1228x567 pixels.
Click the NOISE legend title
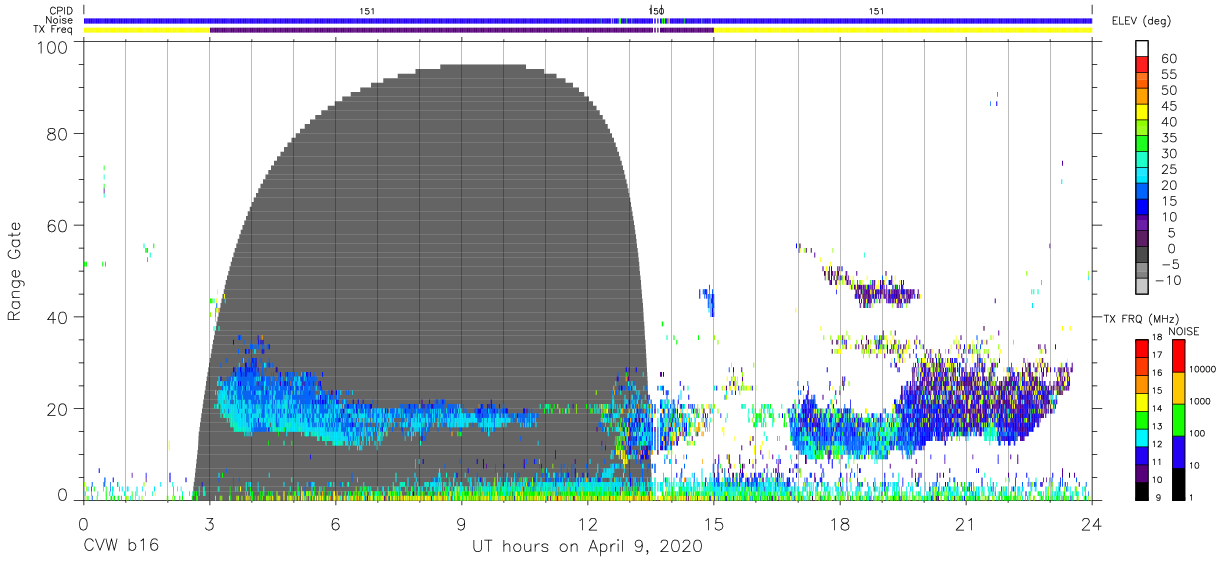click(1184, 331)
